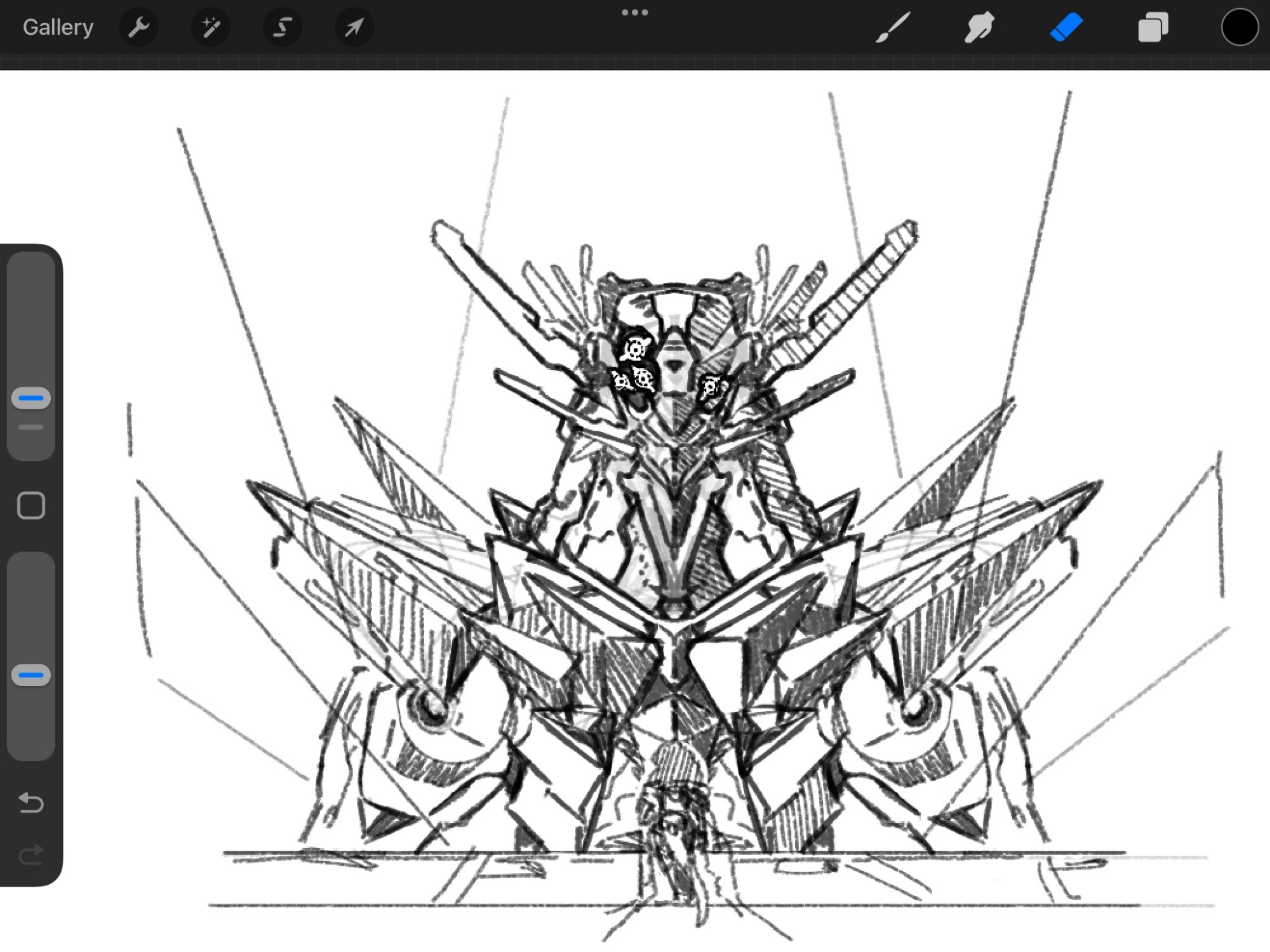Undo the last stroke
1270x952 pixels.
click(x=30, y=803)
